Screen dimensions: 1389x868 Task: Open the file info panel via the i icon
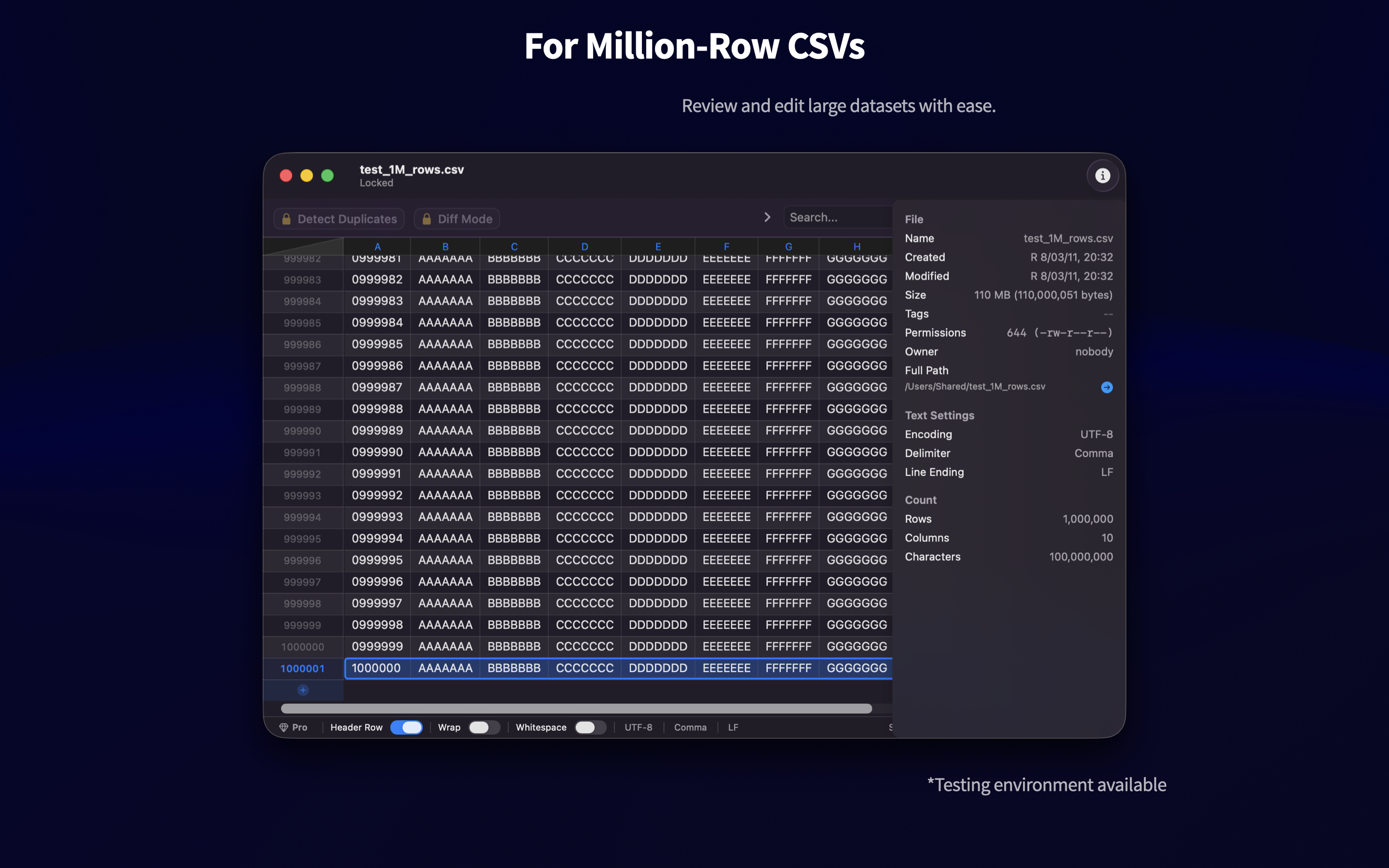tap(1103, 175)
